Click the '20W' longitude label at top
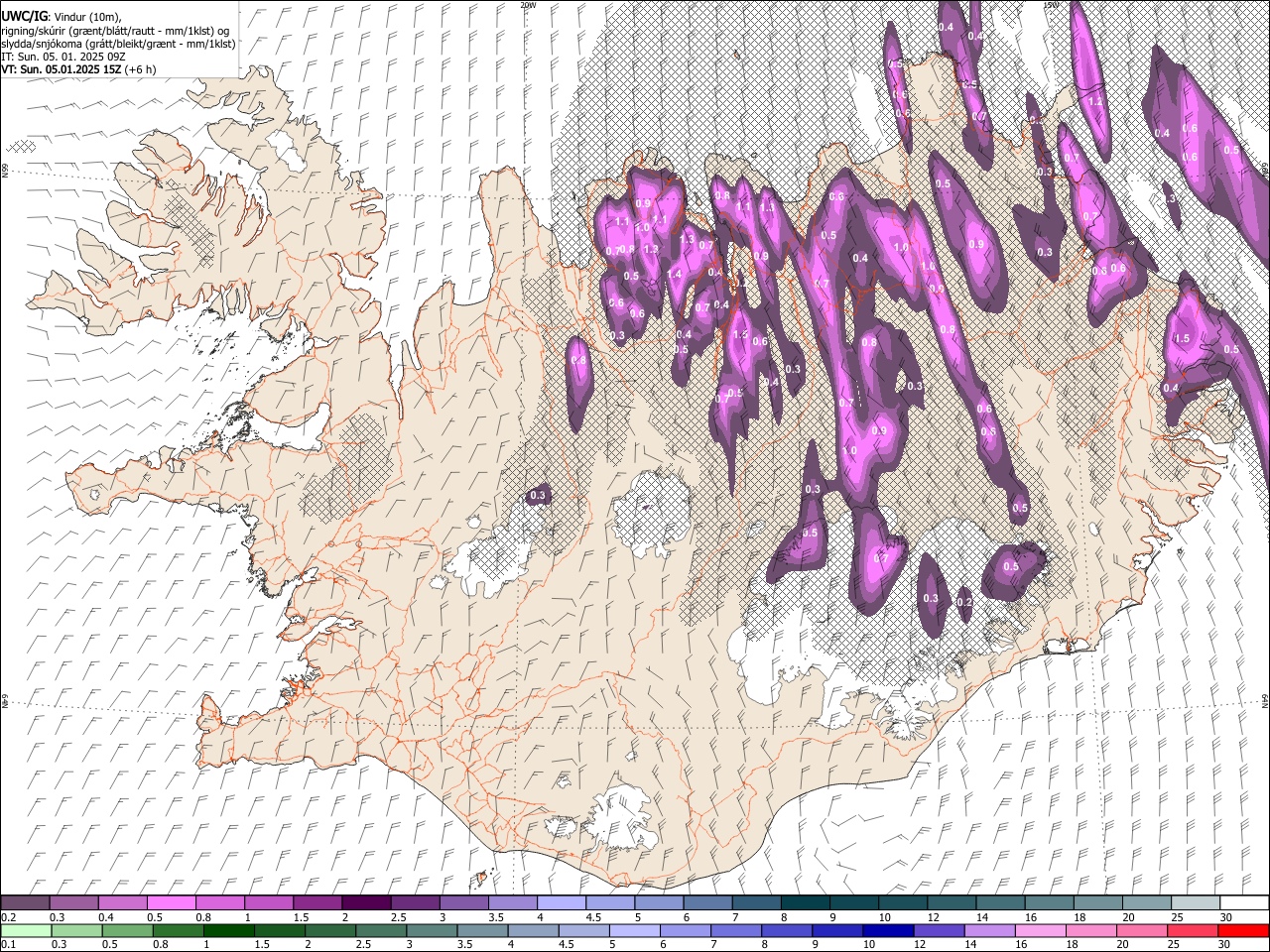 tap(528, 5)
